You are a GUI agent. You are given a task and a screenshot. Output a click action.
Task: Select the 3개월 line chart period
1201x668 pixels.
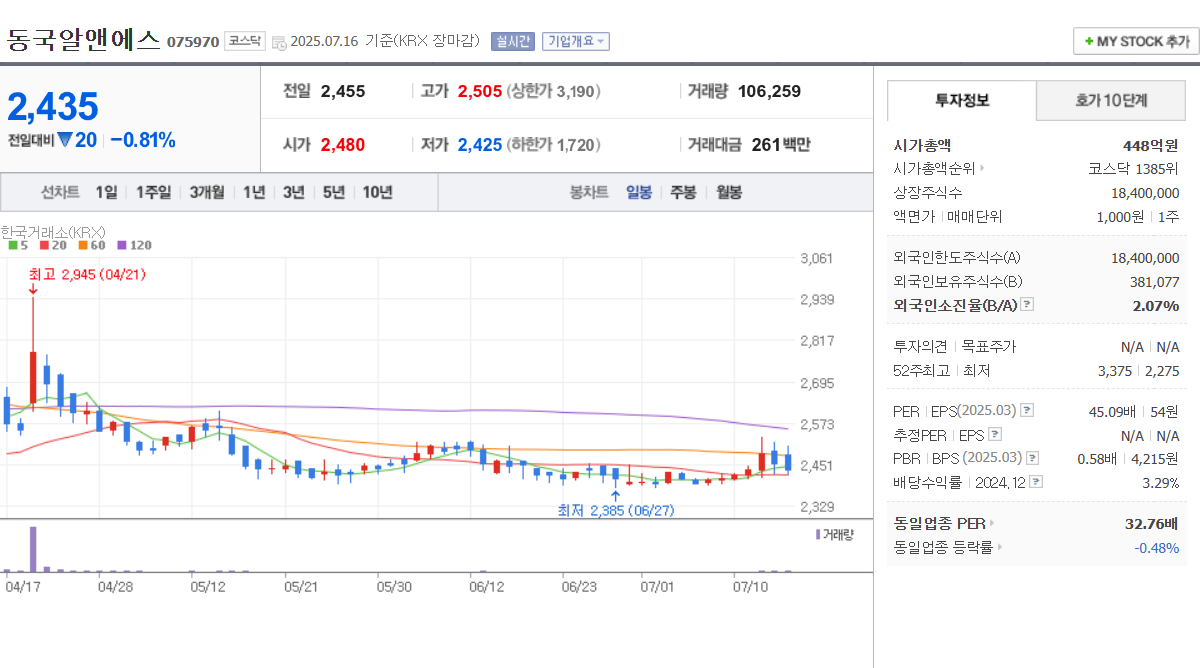coord(207,192)
